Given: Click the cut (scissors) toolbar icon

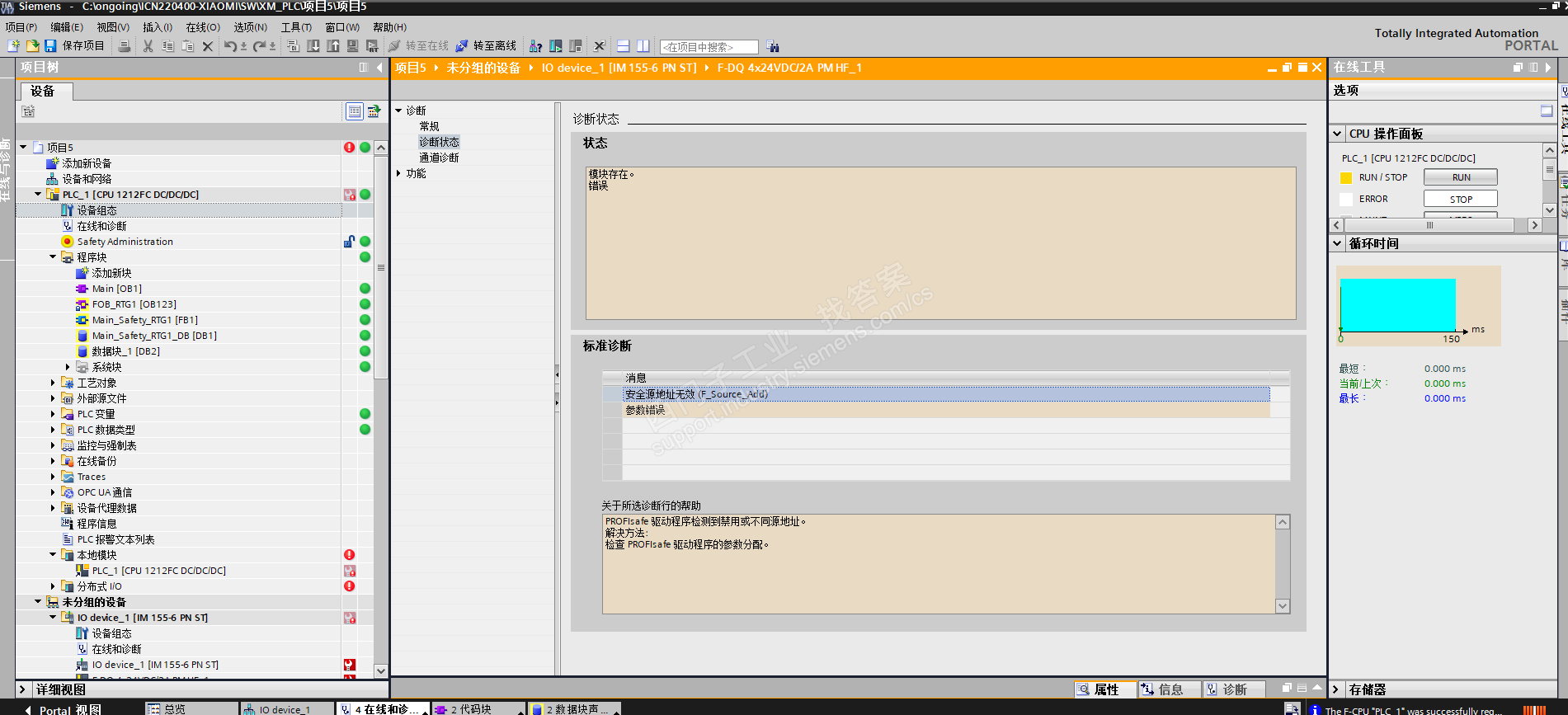Looking at the screenshot, I should tap(148, 46).
